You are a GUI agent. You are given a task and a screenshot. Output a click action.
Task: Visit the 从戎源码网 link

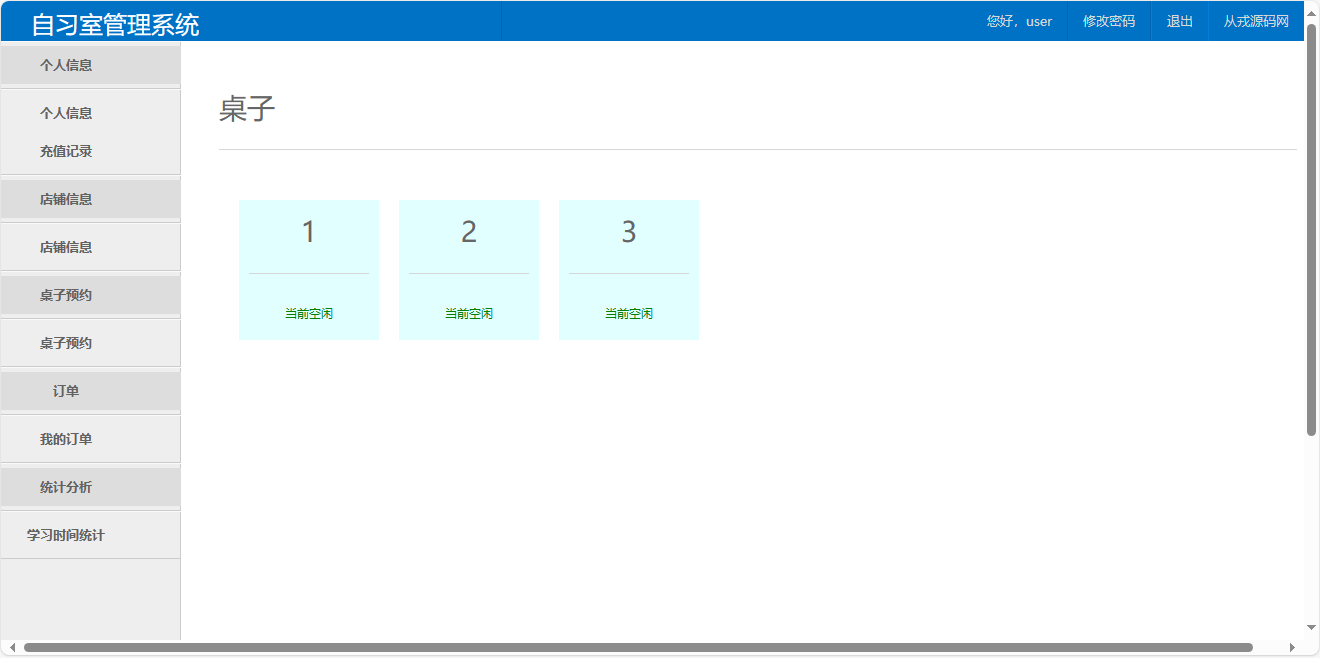click(1254, 21)
